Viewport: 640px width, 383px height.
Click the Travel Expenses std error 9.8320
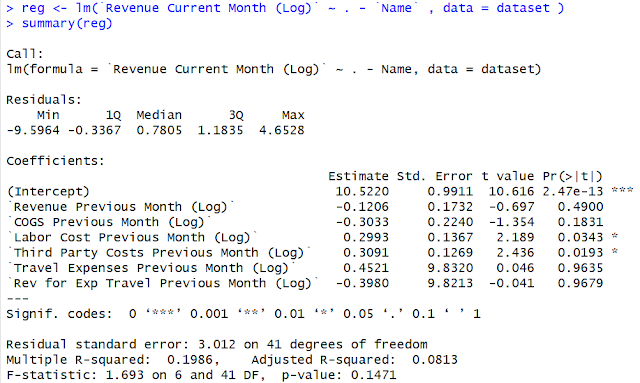[450, 268]
